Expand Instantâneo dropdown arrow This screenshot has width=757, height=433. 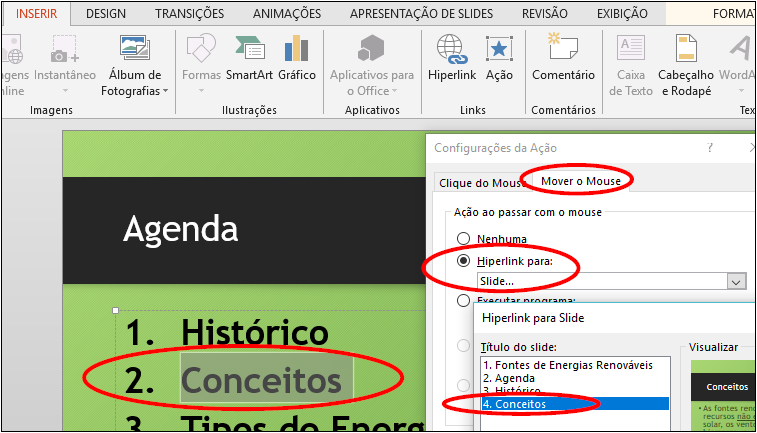tap(65, 91)
